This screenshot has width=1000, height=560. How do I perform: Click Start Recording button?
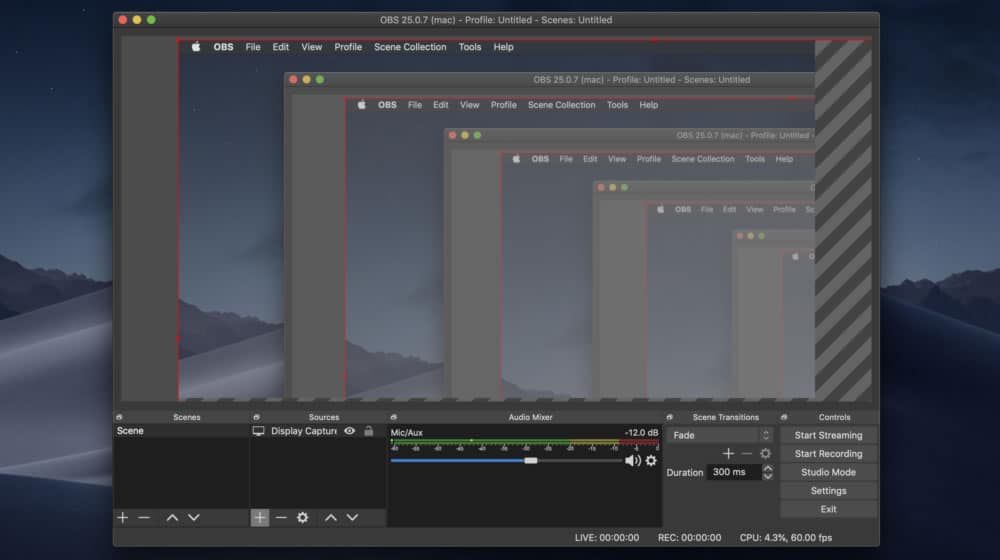pos(828,453)
